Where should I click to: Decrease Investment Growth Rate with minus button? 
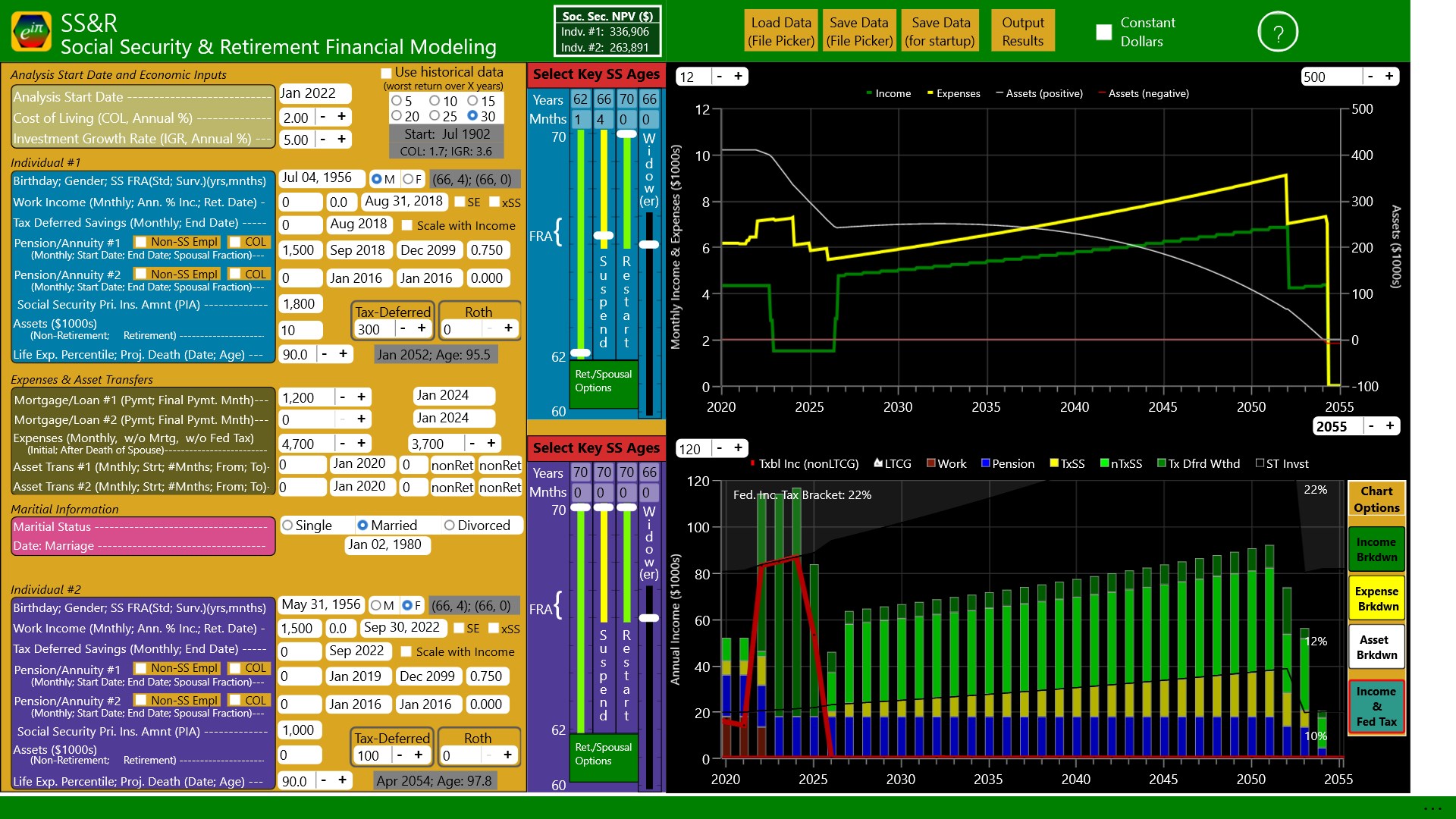(323, 140)
